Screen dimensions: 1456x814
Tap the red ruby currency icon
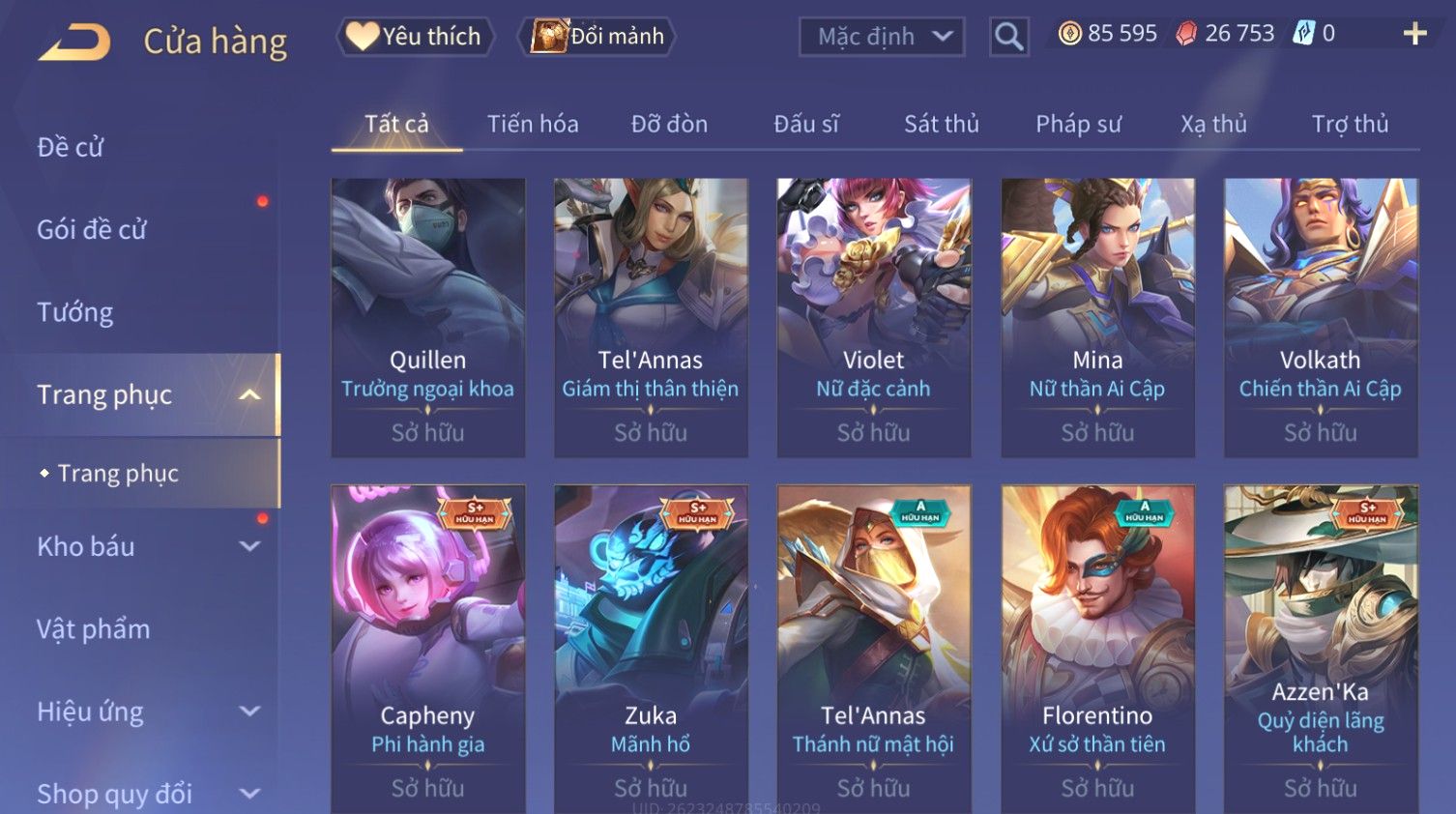pyautogui.click(x=1186, y=34)
